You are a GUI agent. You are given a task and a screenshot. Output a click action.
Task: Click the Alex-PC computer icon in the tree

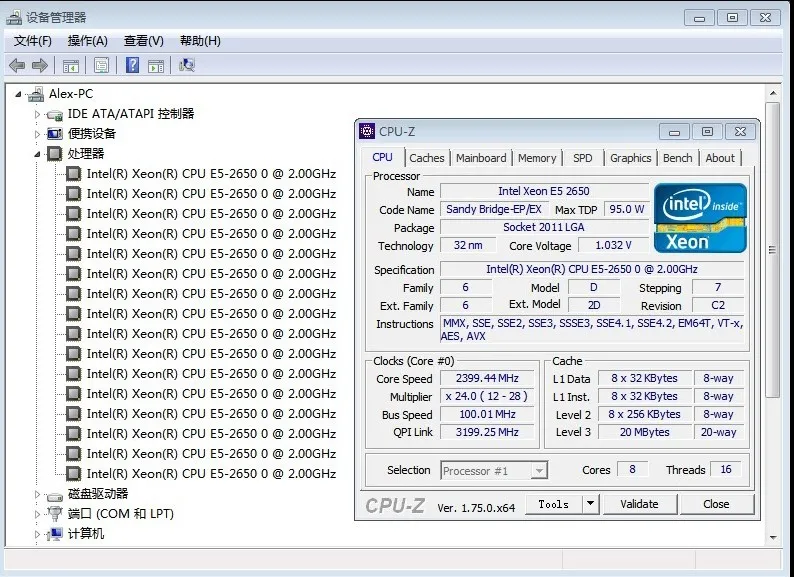tap(36, 94)
